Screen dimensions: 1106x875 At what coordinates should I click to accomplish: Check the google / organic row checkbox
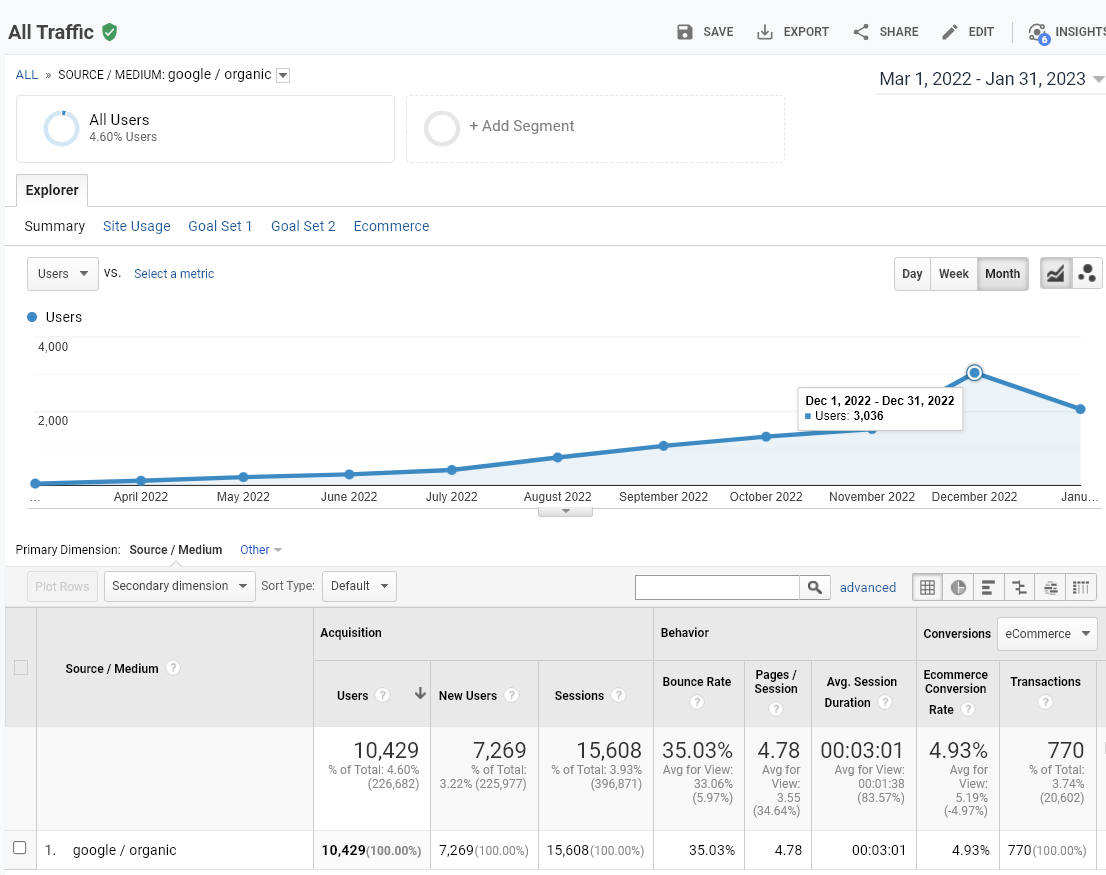pos(20,848)
